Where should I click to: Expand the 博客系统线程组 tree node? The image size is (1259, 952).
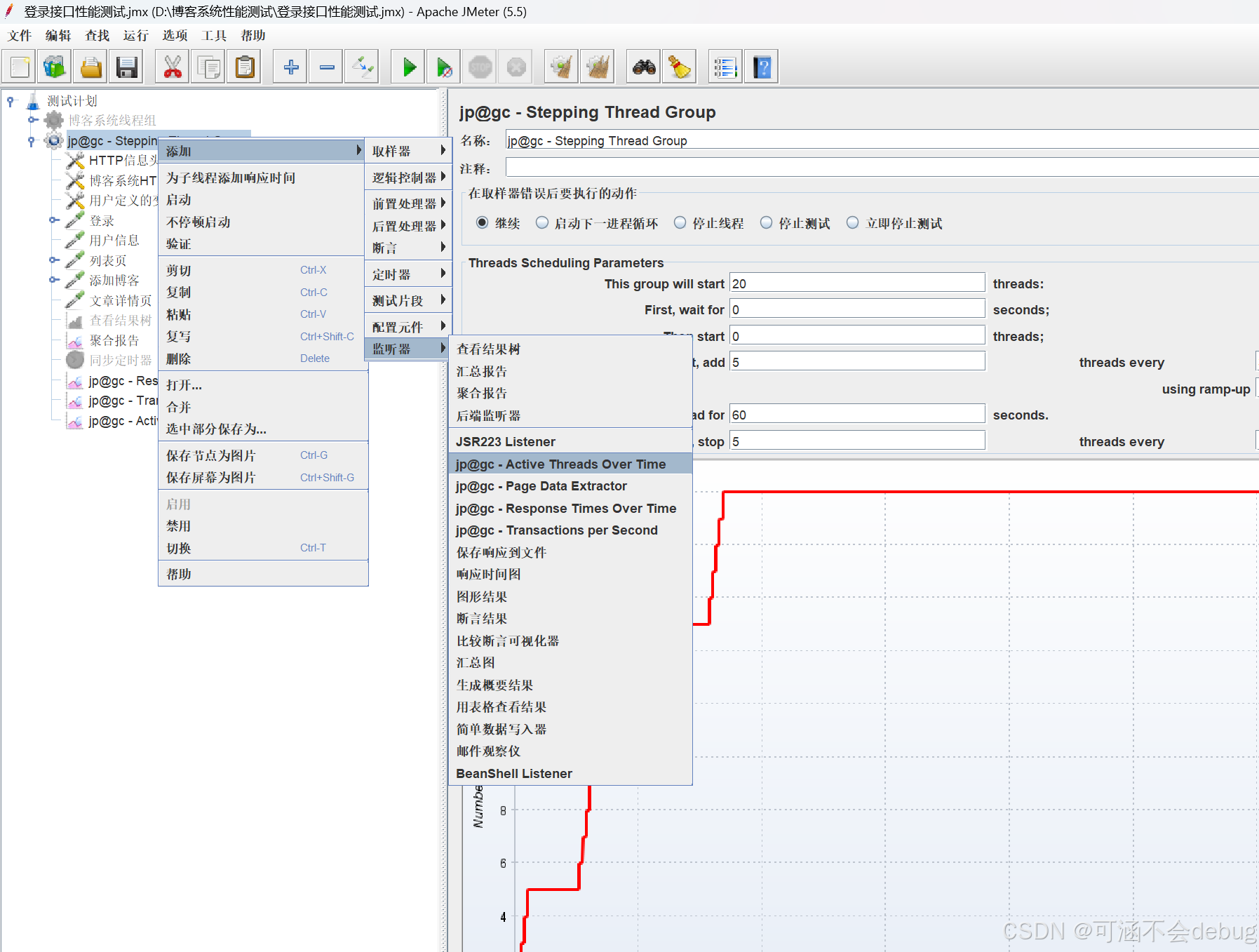[32, 120]
